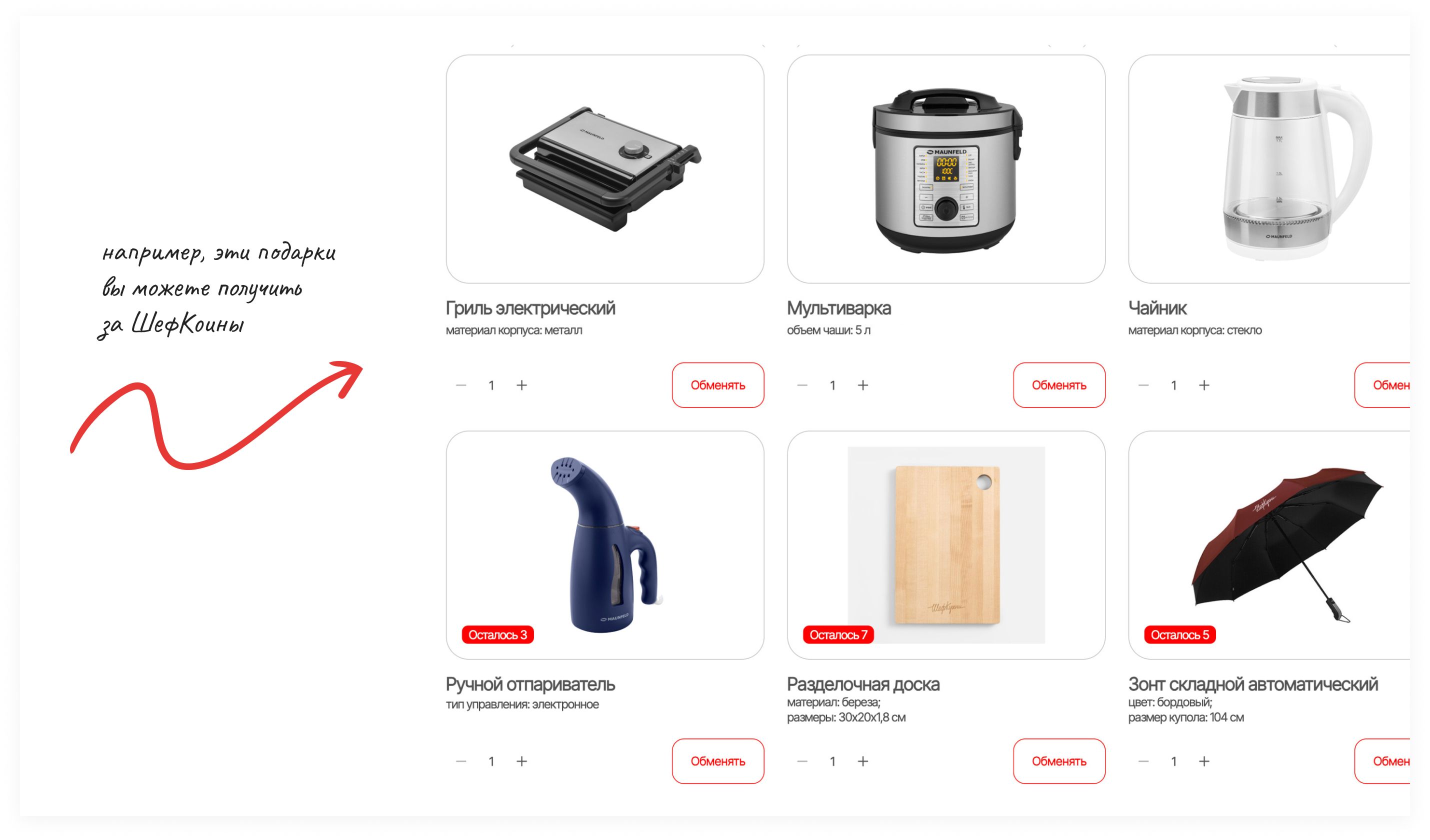Decrease quantity for Чайник
Viewport: 1430px width, 840px height.
pyautogui.click(x=1143, y=385)
